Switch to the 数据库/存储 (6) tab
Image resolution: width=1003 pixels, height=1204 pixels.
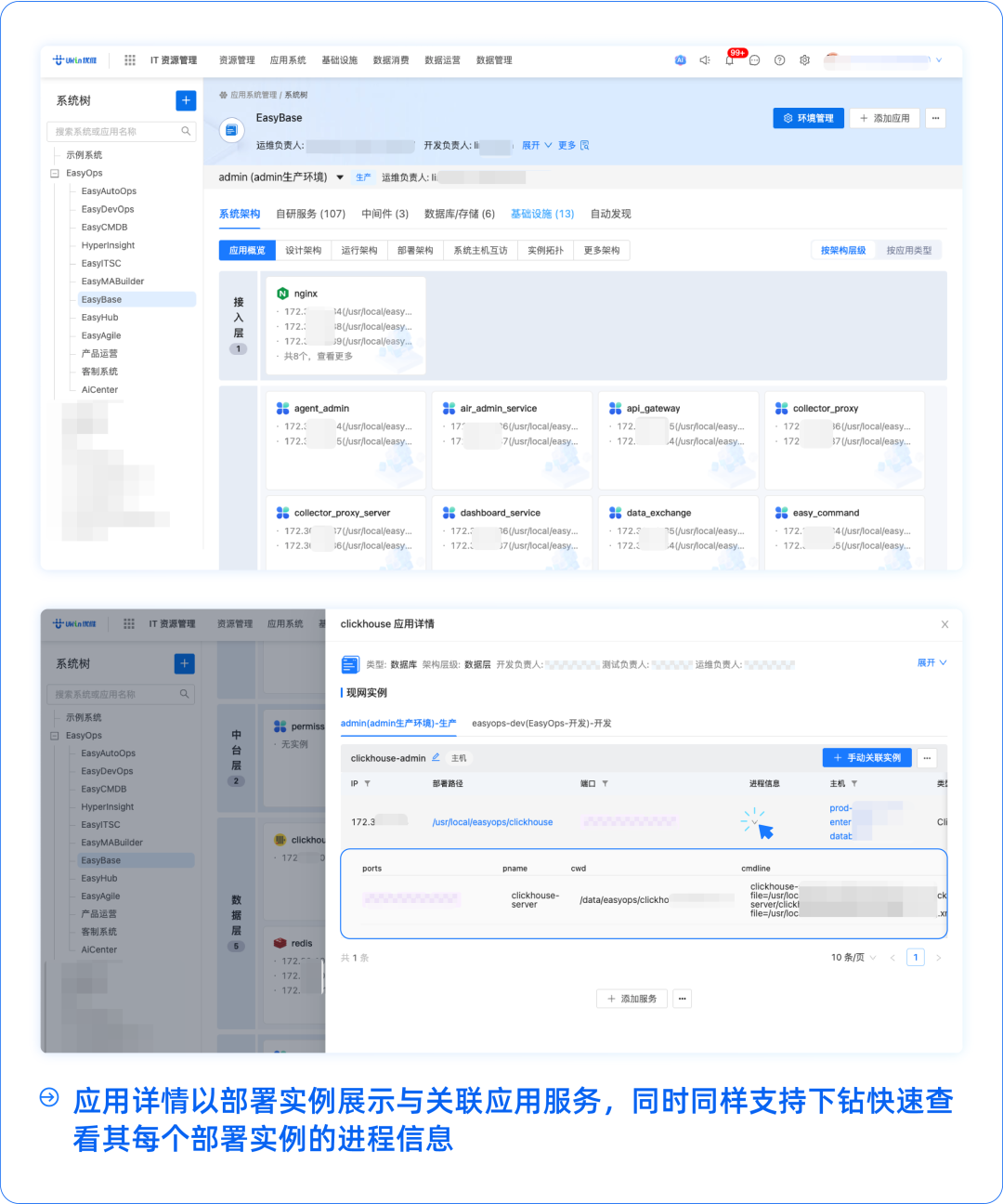point(460,214)
